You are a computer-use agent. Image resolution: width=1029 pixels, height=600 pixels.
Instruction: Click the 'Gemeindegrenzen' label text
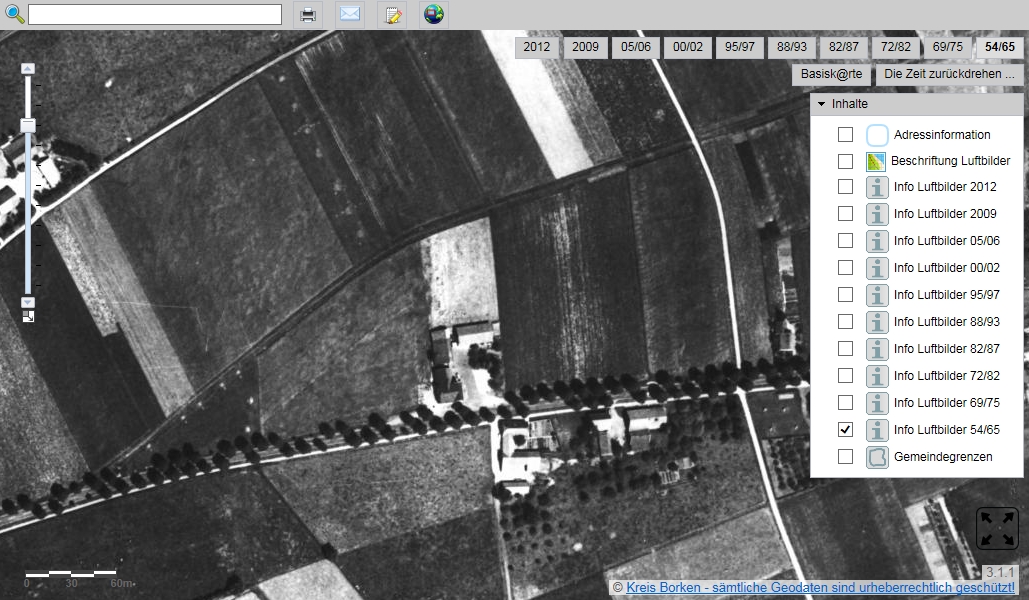tap(943, 457)
